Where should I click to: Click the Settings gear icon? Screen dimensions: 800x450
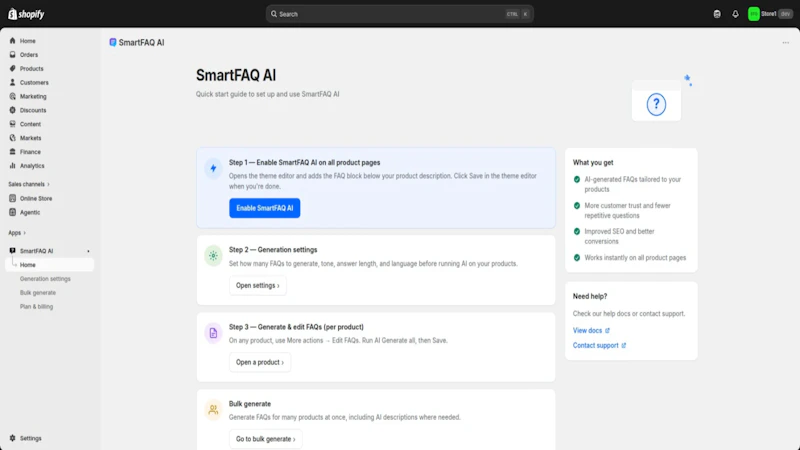click(12, 438)
